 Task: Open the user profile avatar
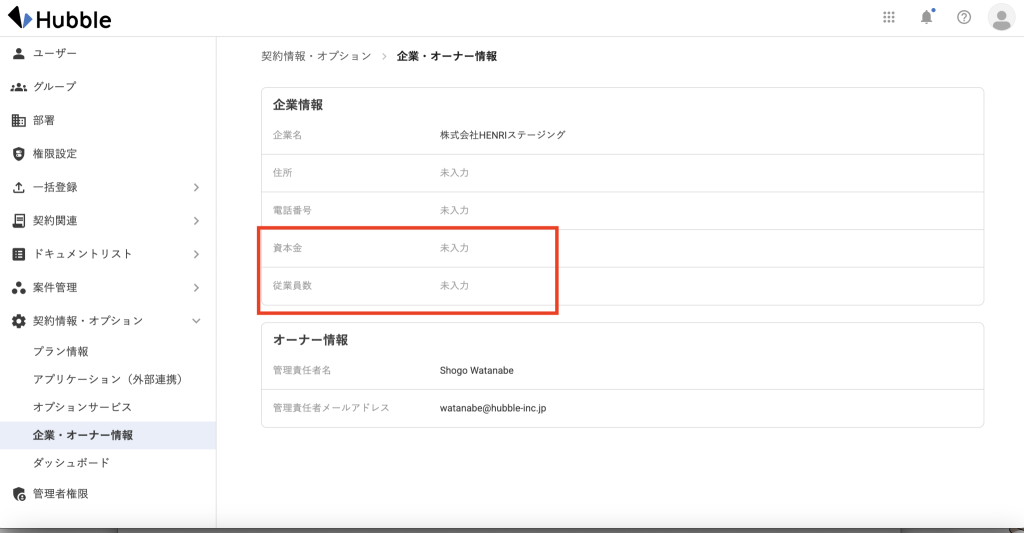(1000, 17)
